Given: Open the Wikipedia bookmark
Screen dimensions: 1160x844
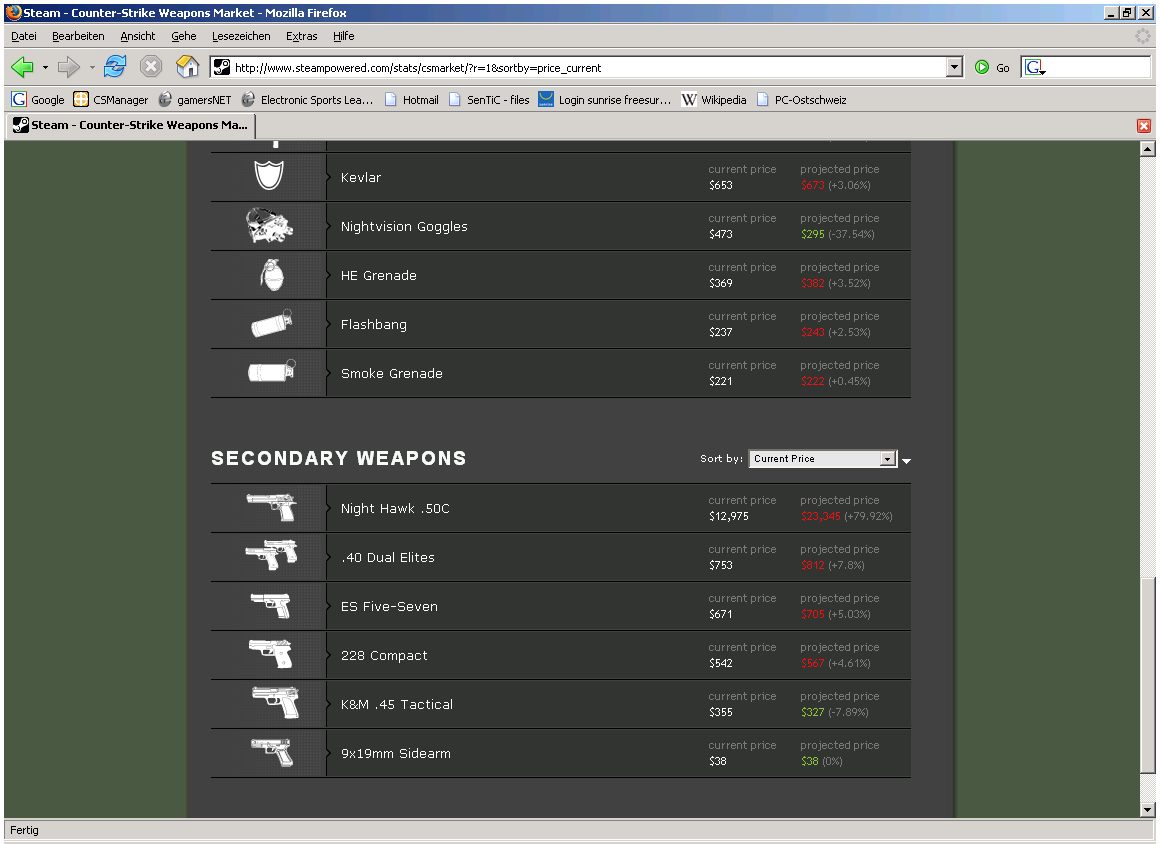Looking at the screenshot, I should pyautogui.click(x=713, y=99).
